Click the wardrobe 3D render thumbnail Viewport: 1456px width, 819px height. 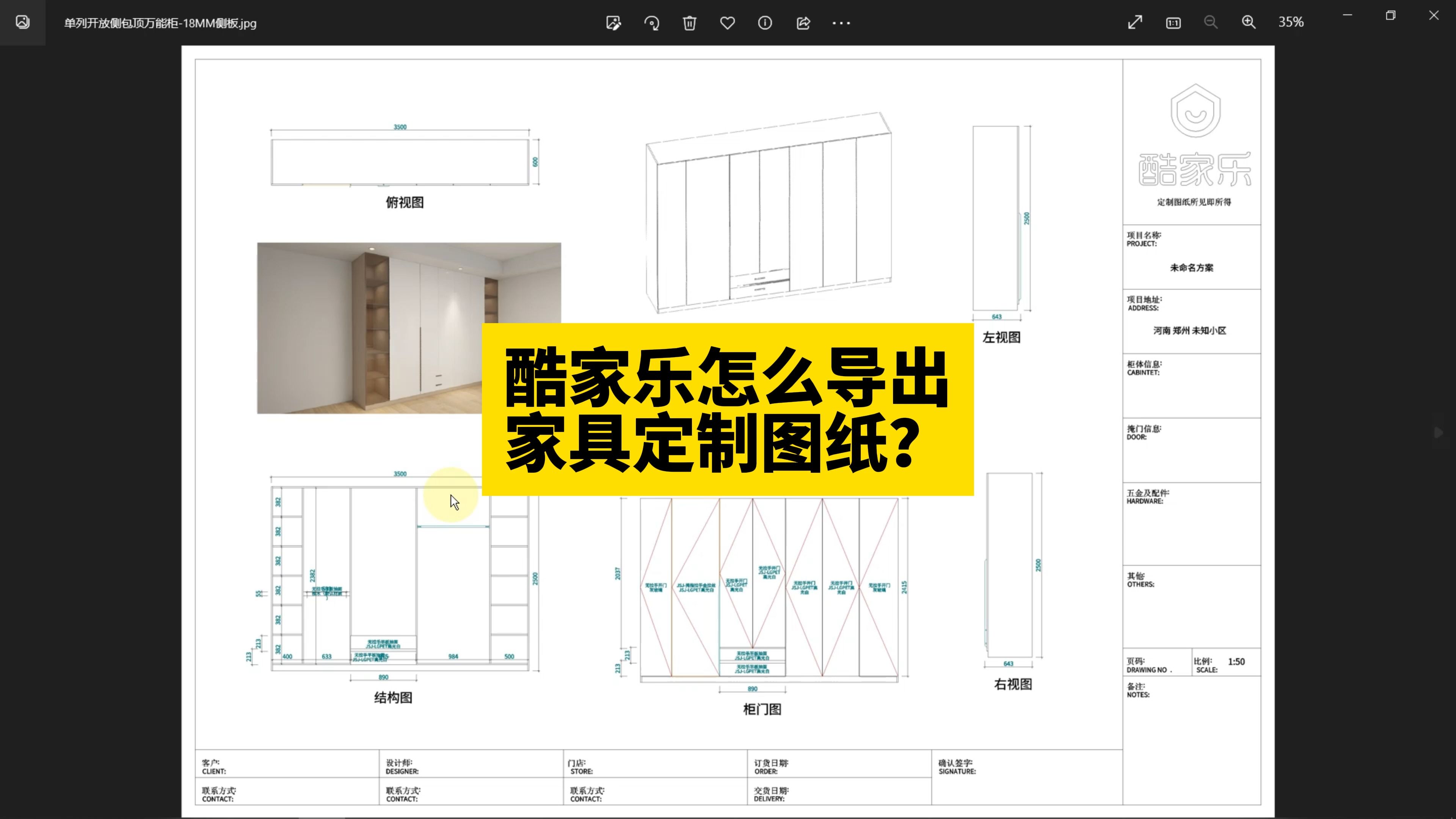pyautogui.click(x=409, y=328)
